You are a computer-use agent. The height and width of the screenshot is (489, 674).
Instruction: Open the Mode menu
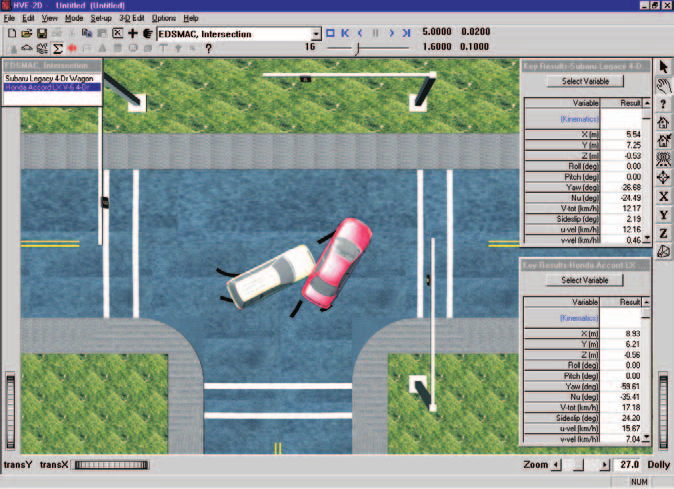tap(74, 18)
